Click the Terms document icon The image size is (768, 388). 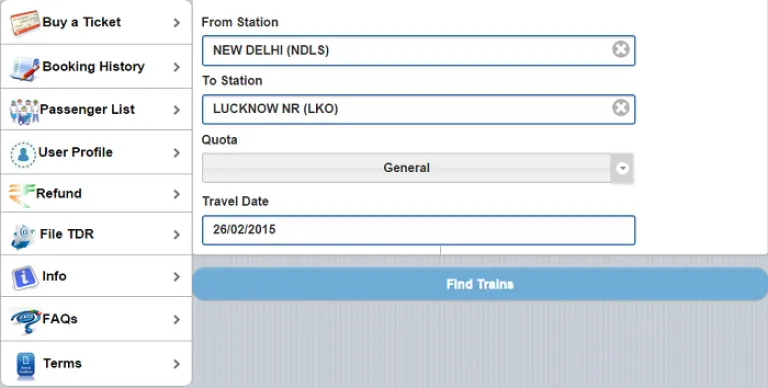[x=26, y=365]
